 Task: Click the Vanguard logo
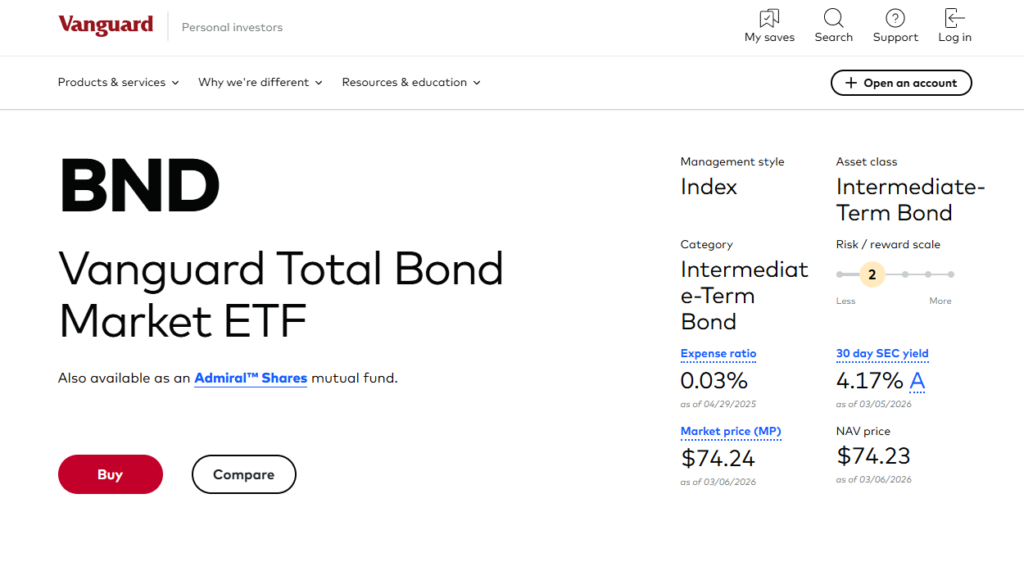tap(106, 26)
